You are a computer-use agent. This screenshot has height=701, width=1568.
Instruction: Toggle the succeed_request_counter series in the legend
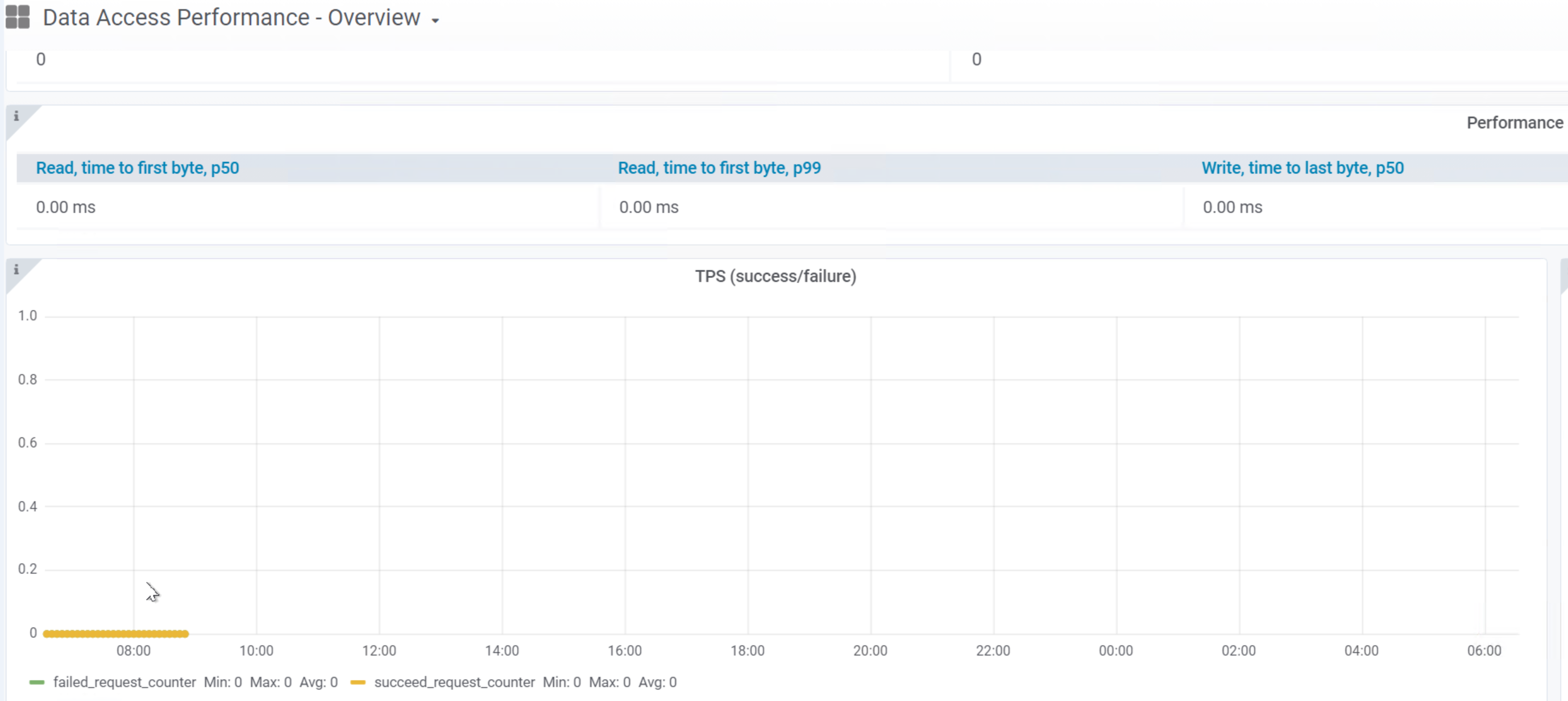[455, 682]
